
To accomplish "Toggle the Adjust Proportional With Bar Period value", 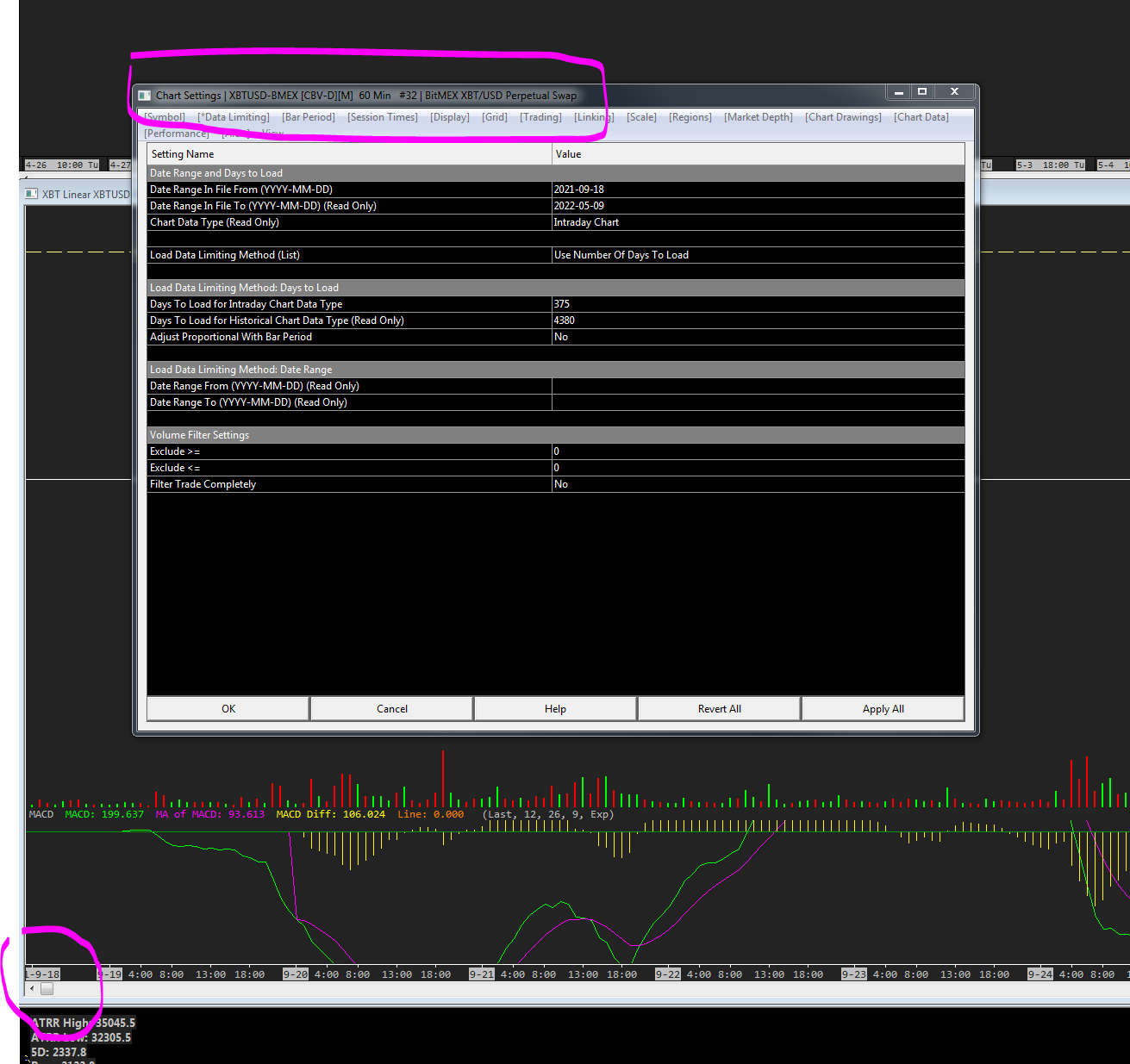I will (x=758, y=337).
